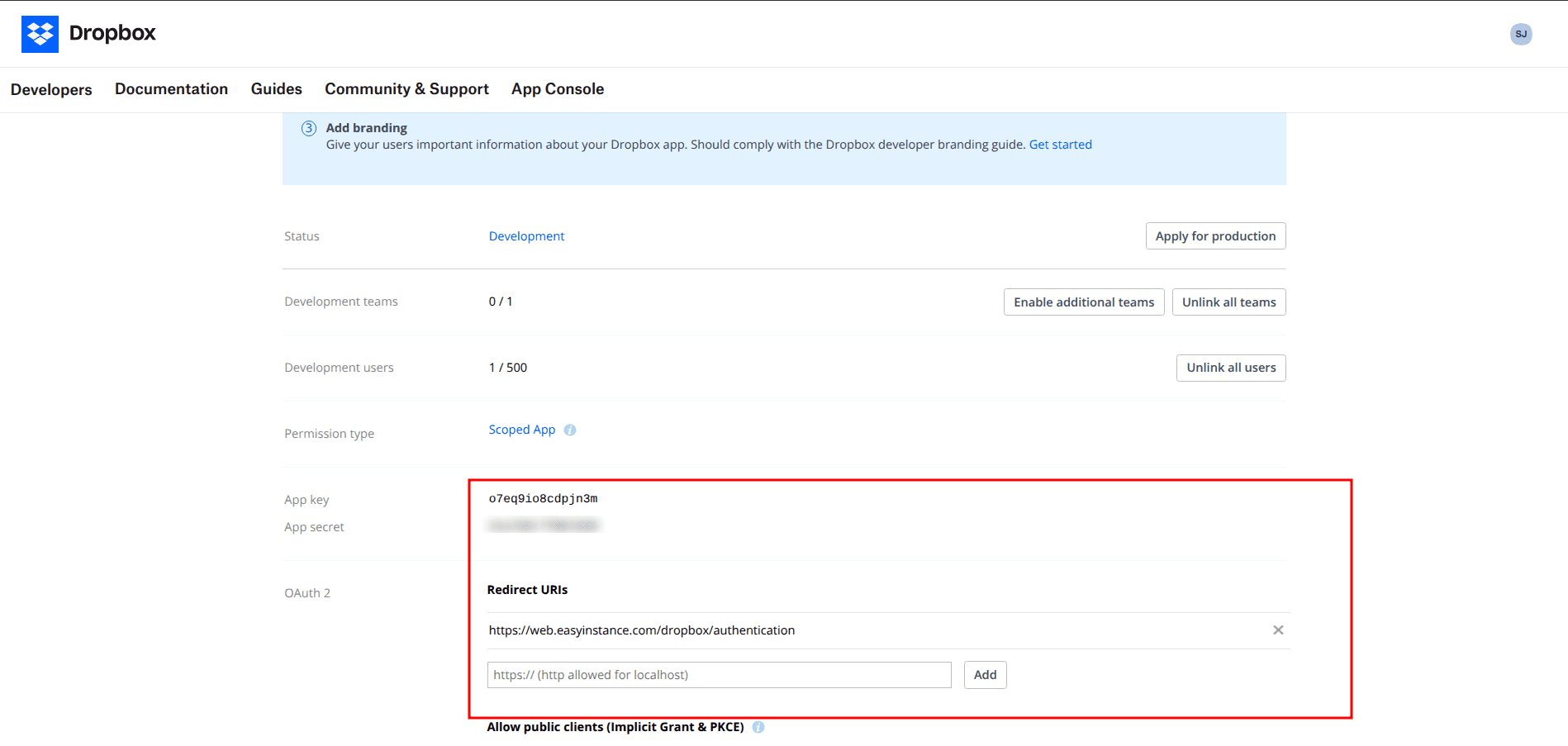Click the OAuth 2 label
This screenshot has width=1568, height=746.
pyautogui.click(x=307, y=593)
